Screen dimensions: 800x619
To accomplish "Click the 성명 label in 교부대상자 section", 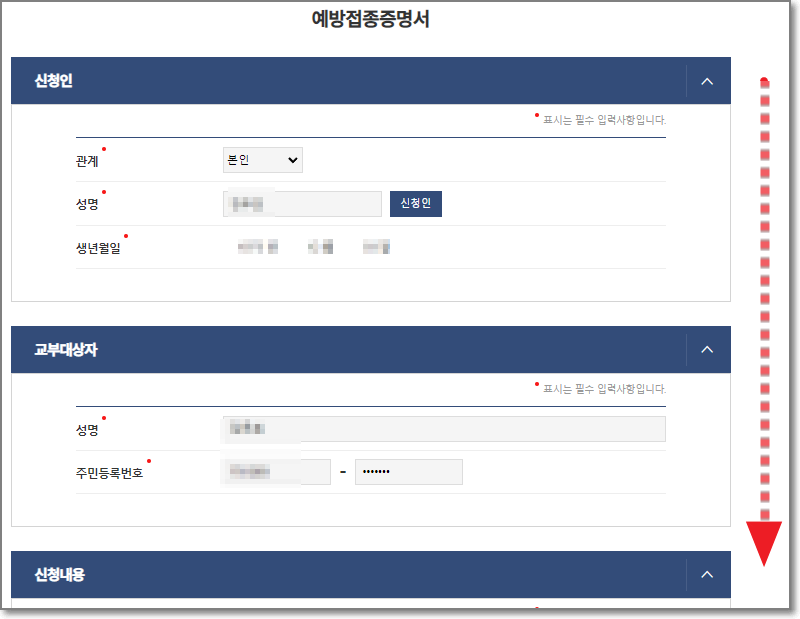I will 87,430.
